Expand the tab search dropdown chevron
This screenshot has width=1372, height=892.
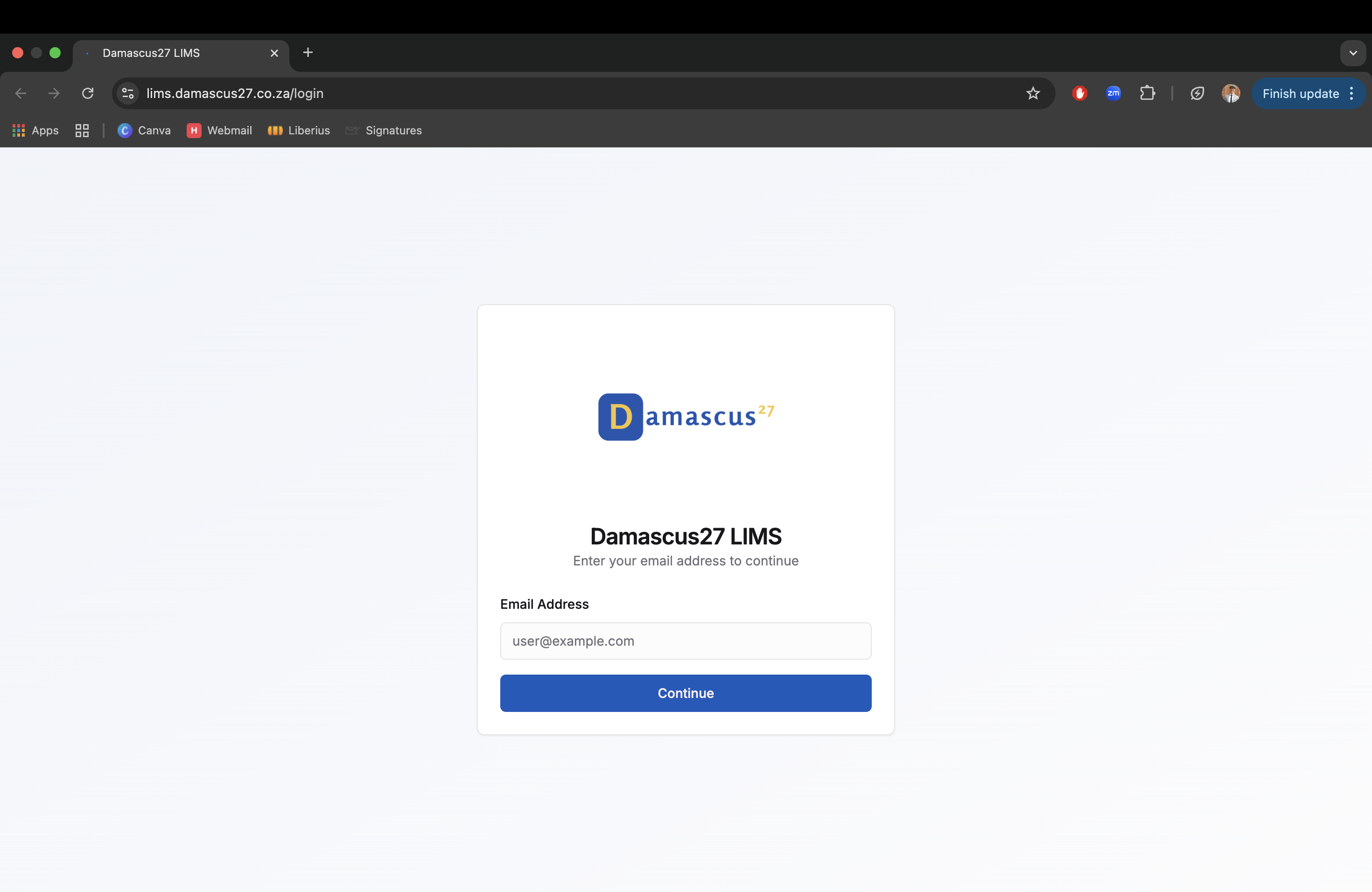tap(1352, 53)
